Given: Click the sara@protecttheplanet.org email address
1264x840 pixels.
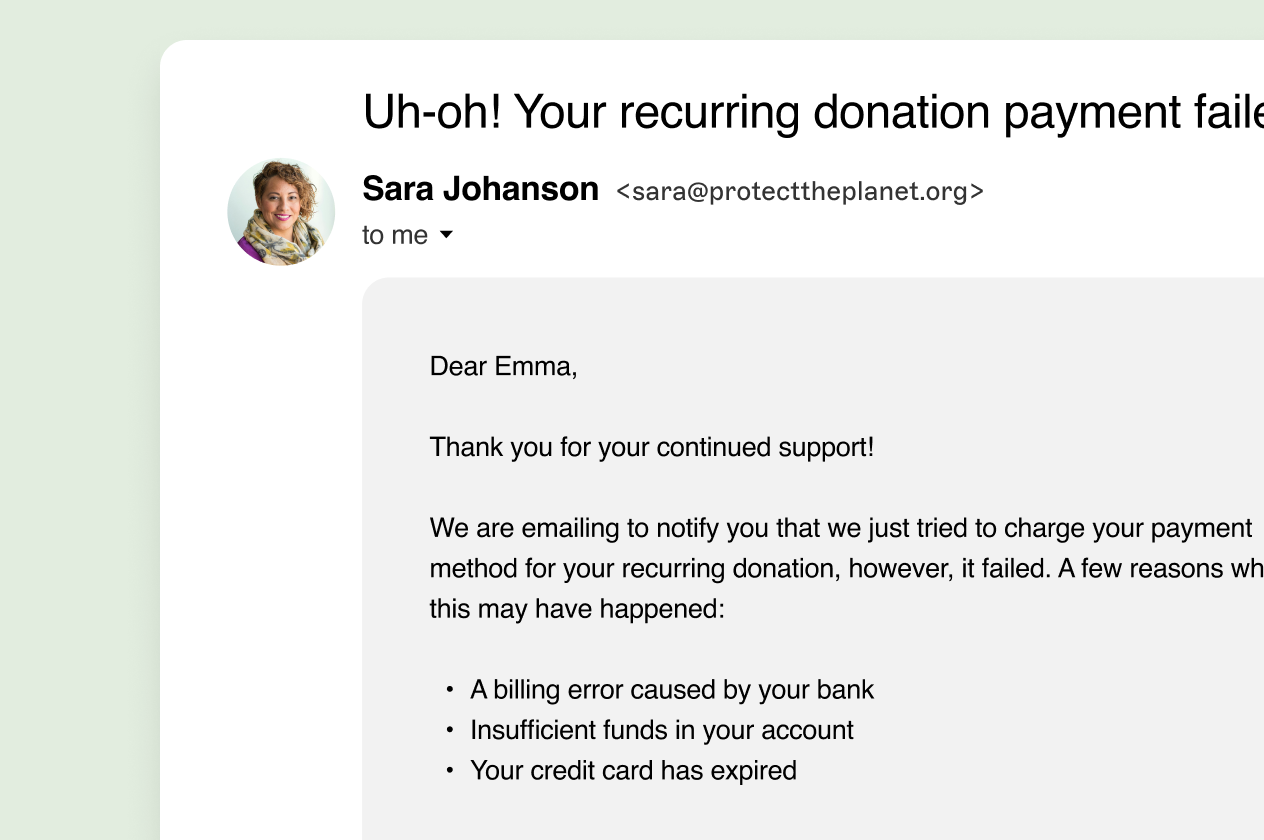Looking at the screenshot, I should point(800,191).
